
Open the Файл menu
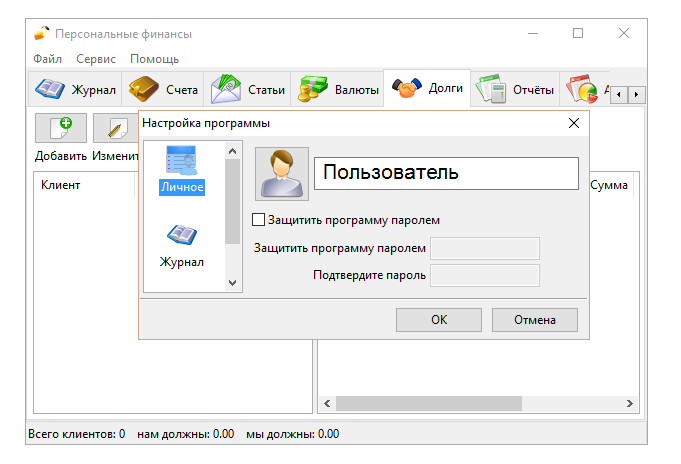(47, 59)
